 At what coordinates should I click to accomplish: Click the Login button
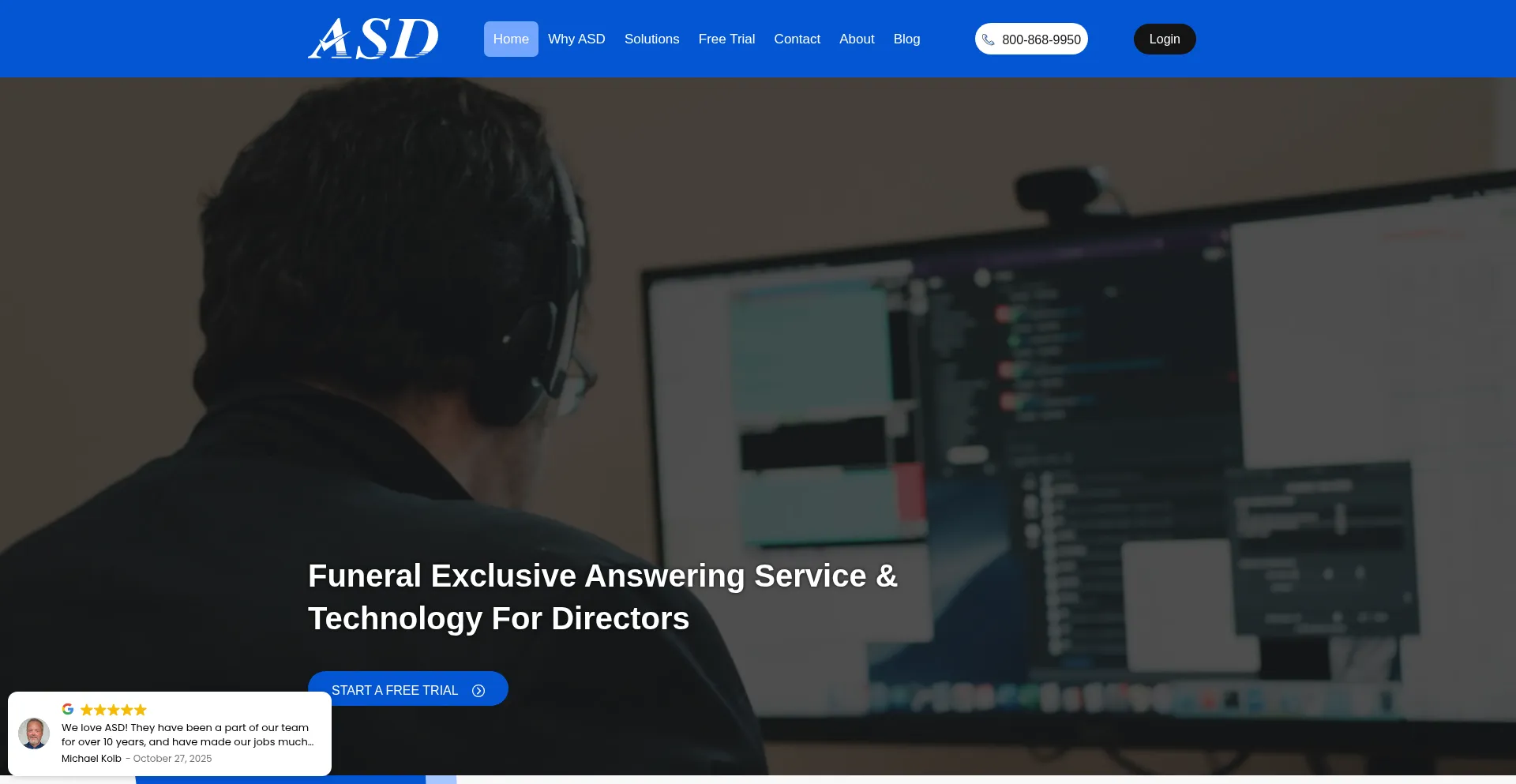click(x=1164, y=39)
